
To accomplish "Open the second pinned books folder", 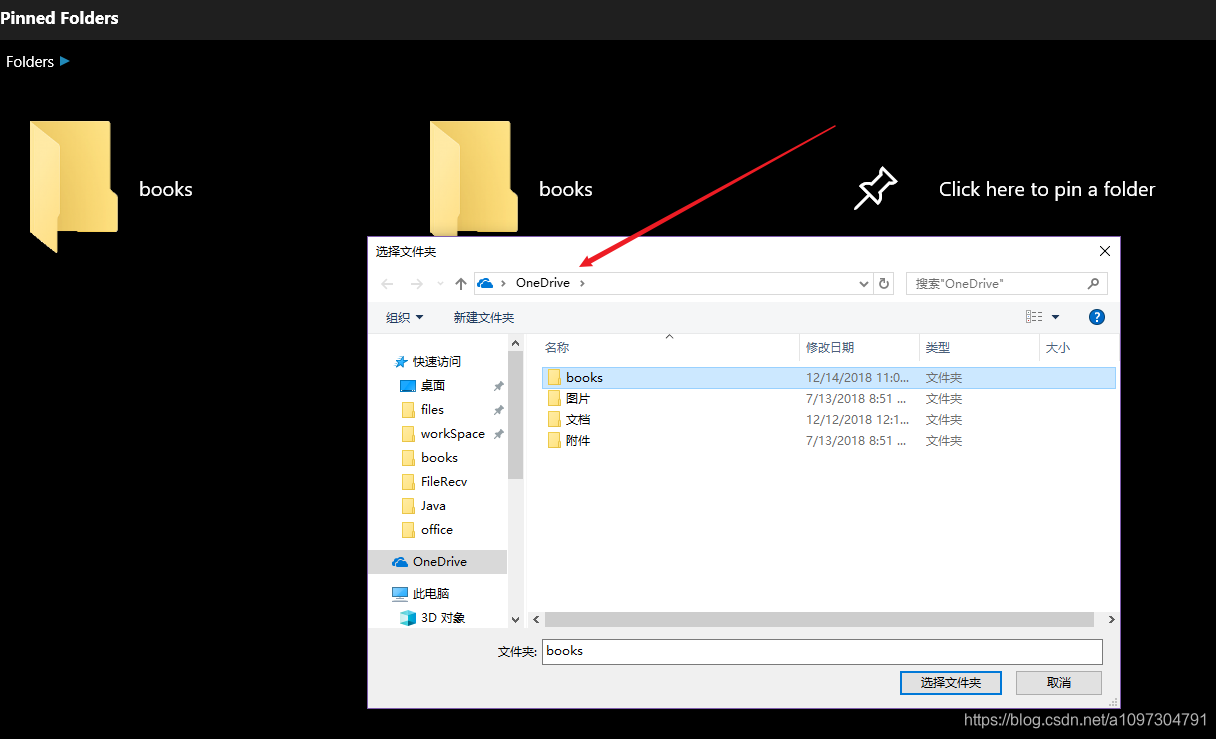I will [x=512, y=180].
